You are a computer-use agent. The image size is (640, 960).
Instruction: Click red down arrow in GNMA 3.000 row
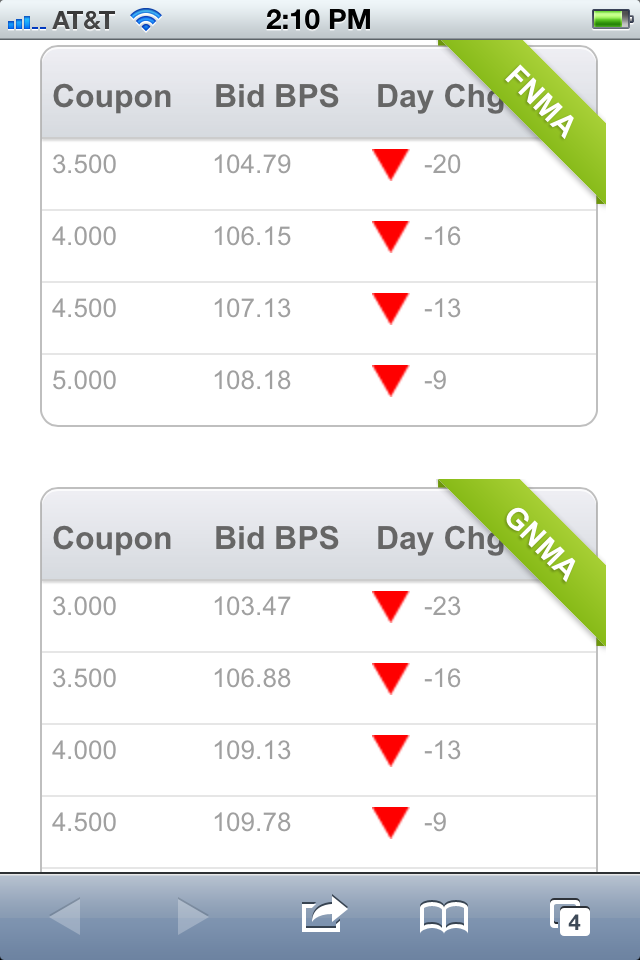tap(390, 606)
